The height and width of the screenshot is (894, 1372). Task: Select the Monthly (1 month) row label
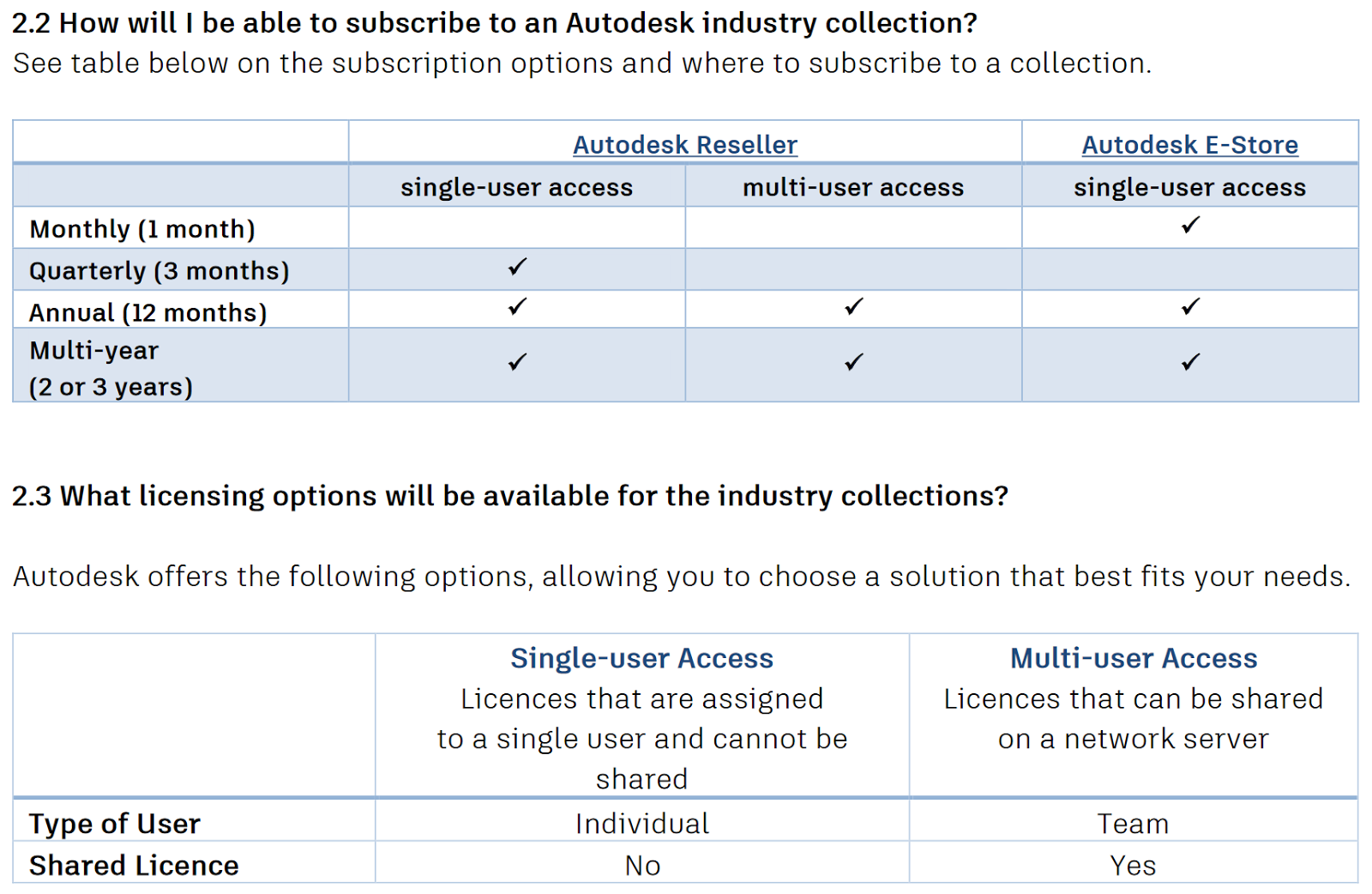click(x=142, y=229)
